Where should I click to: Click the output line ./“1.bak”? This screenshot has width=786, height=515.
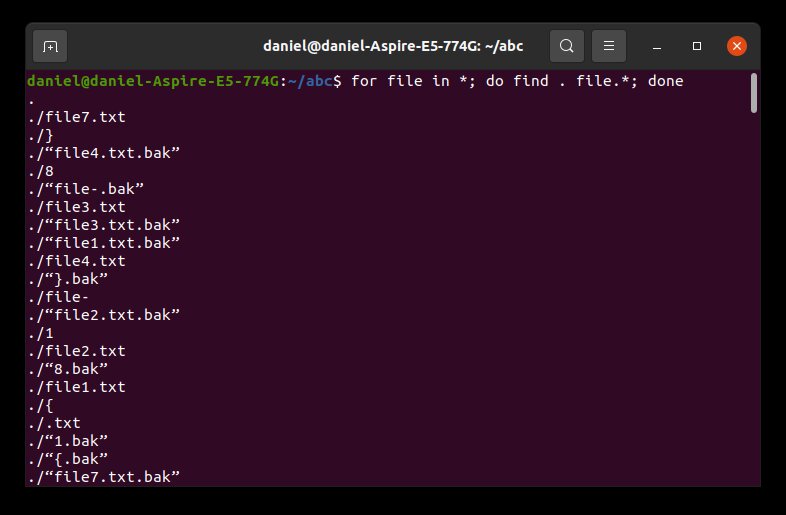click(x=68, y=441)
